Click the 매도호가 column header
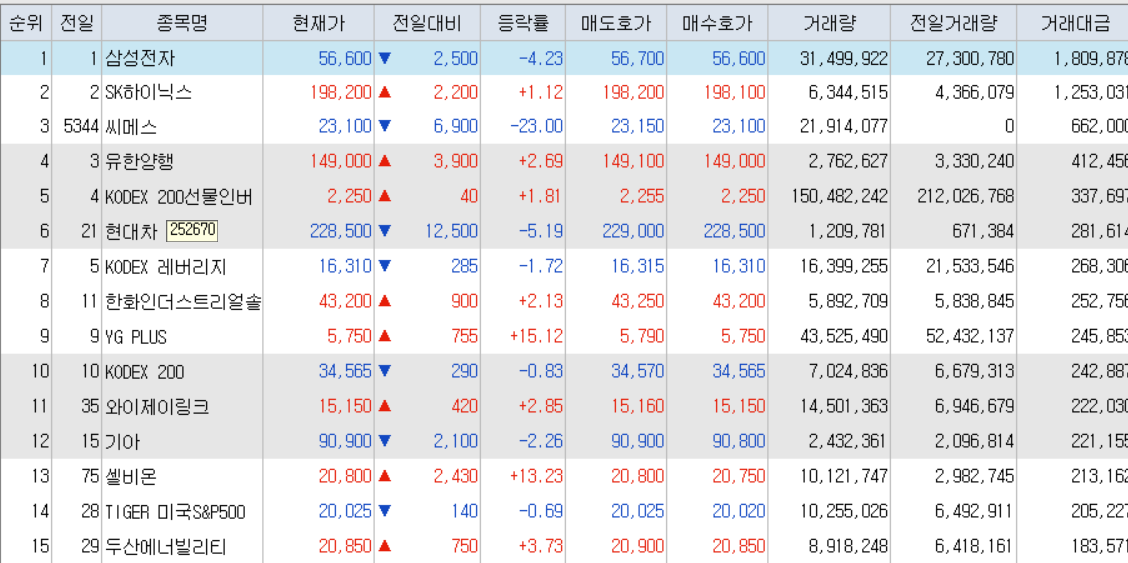The height and width of the screenshot is (563, 1128). [617, 23]
